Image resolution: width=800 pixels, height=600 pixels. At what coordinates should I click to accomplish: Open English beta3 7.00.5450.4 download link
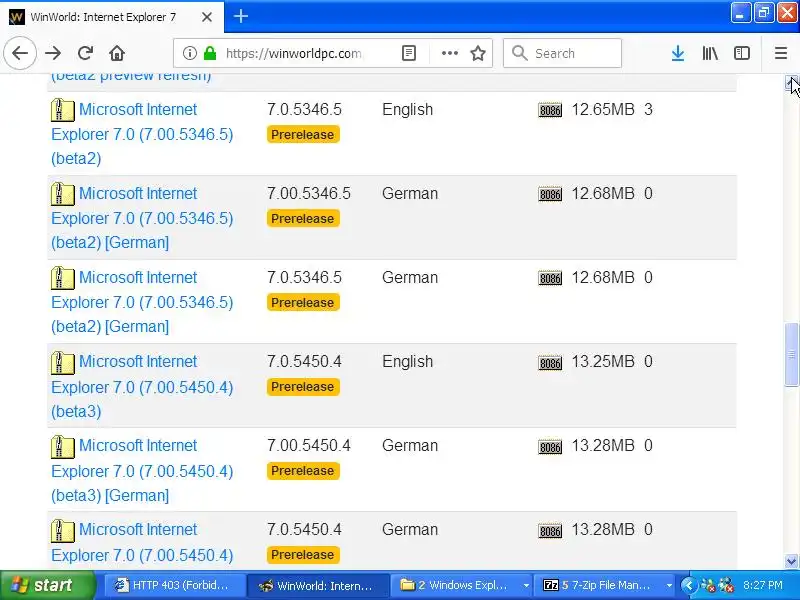[x=142, y=386]
